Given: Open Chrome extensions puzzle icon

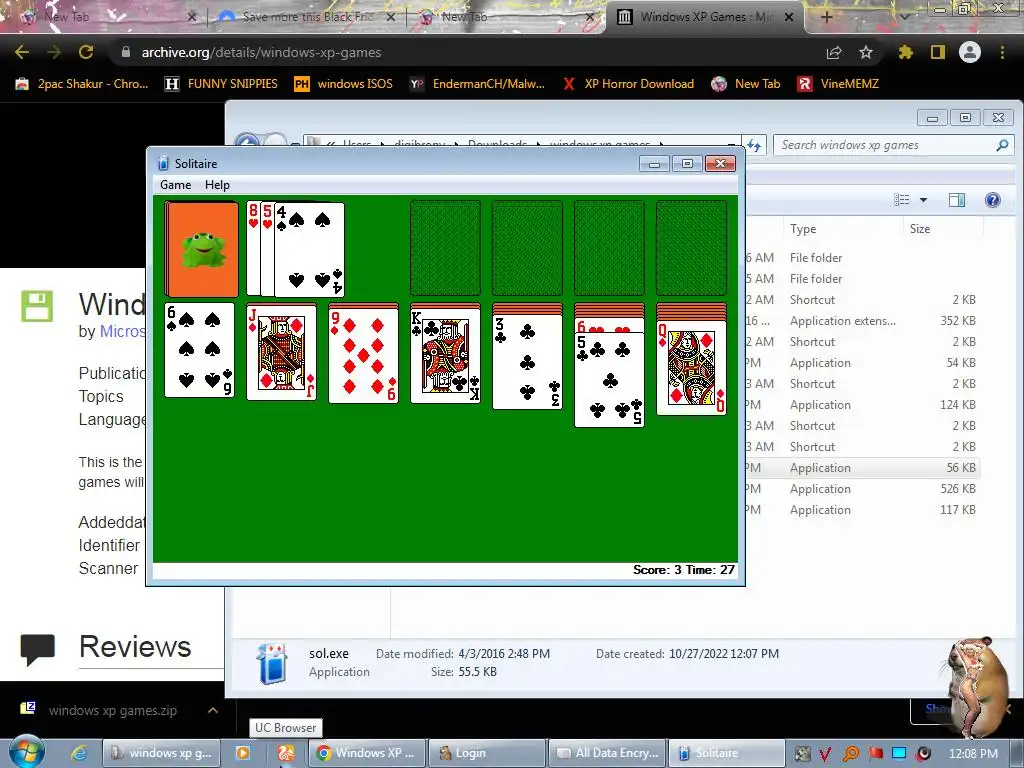Looking at the screenshot, I should pyautogui.click(x=905, y=52).
